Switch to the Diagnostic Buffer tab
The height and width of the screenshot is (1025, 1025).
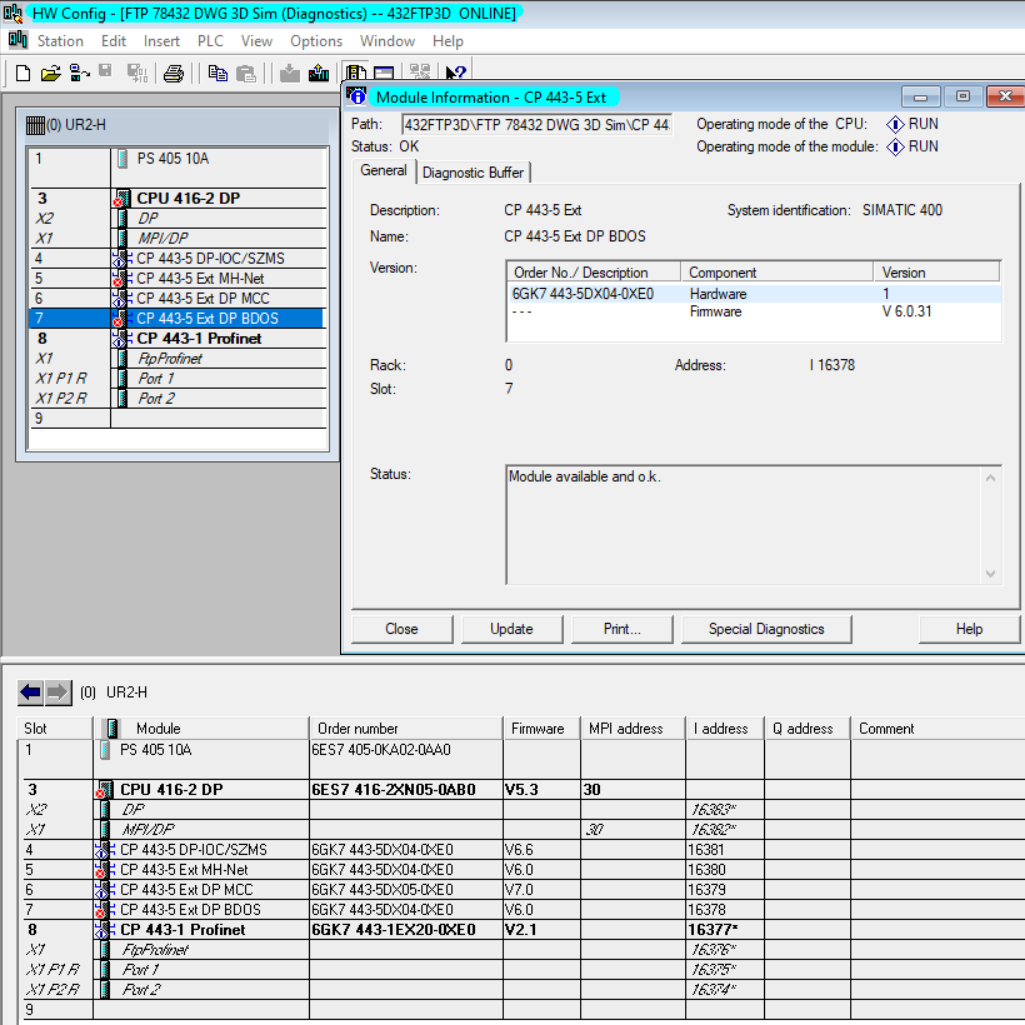click(473, 172)
